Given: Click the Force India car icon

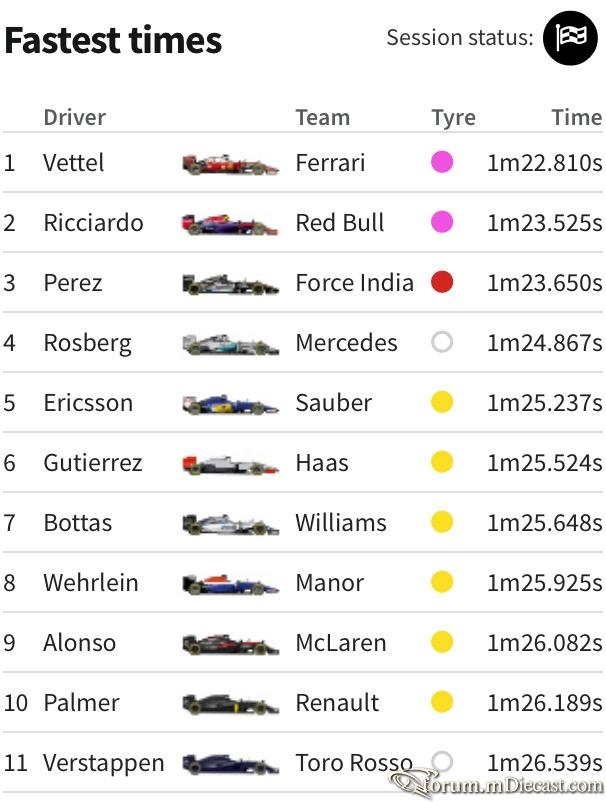Looking at the screenshot, I should 231,284.
